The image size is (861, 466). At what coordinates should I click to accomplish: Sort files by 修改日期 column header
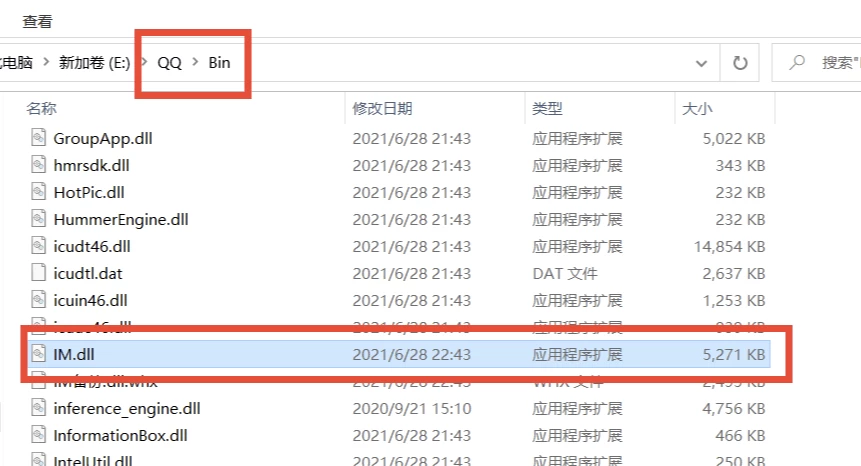(x=382, y=108)
